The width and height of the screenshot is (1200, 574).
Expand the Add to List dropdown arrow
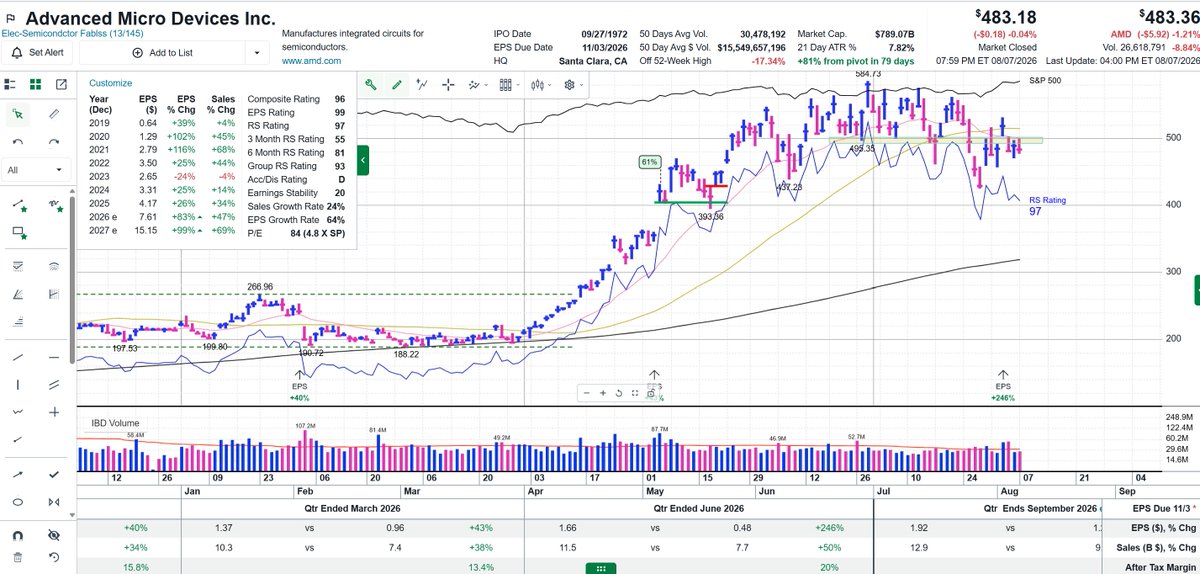pos(257,52)
